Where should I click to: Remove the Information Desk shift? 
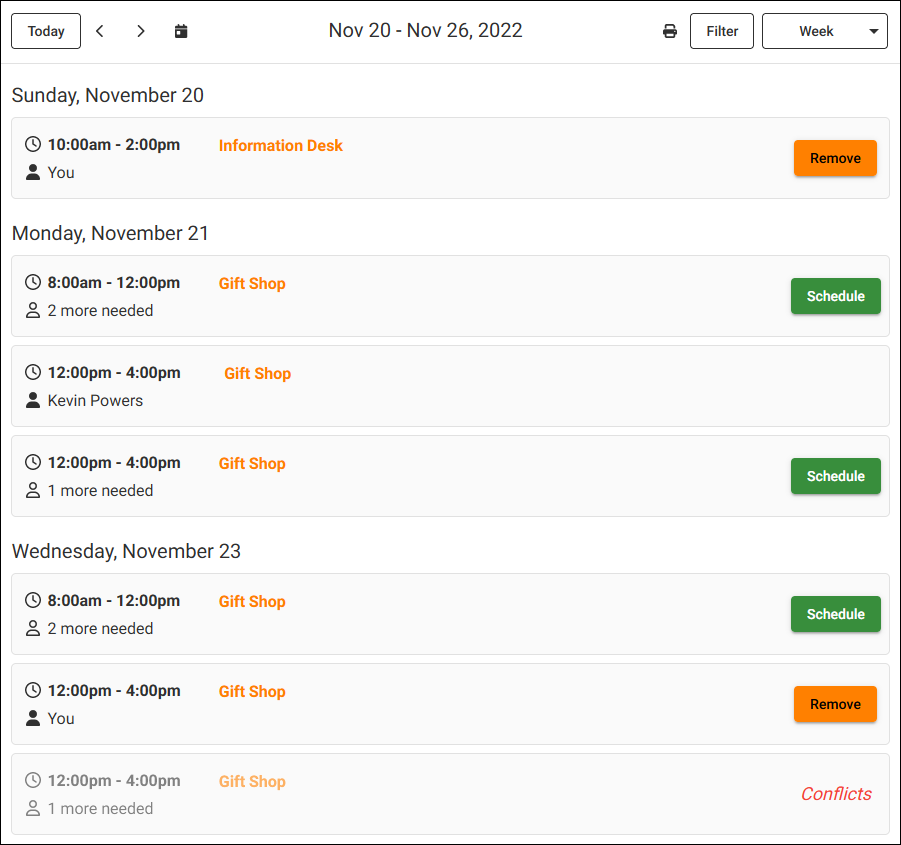835,158
